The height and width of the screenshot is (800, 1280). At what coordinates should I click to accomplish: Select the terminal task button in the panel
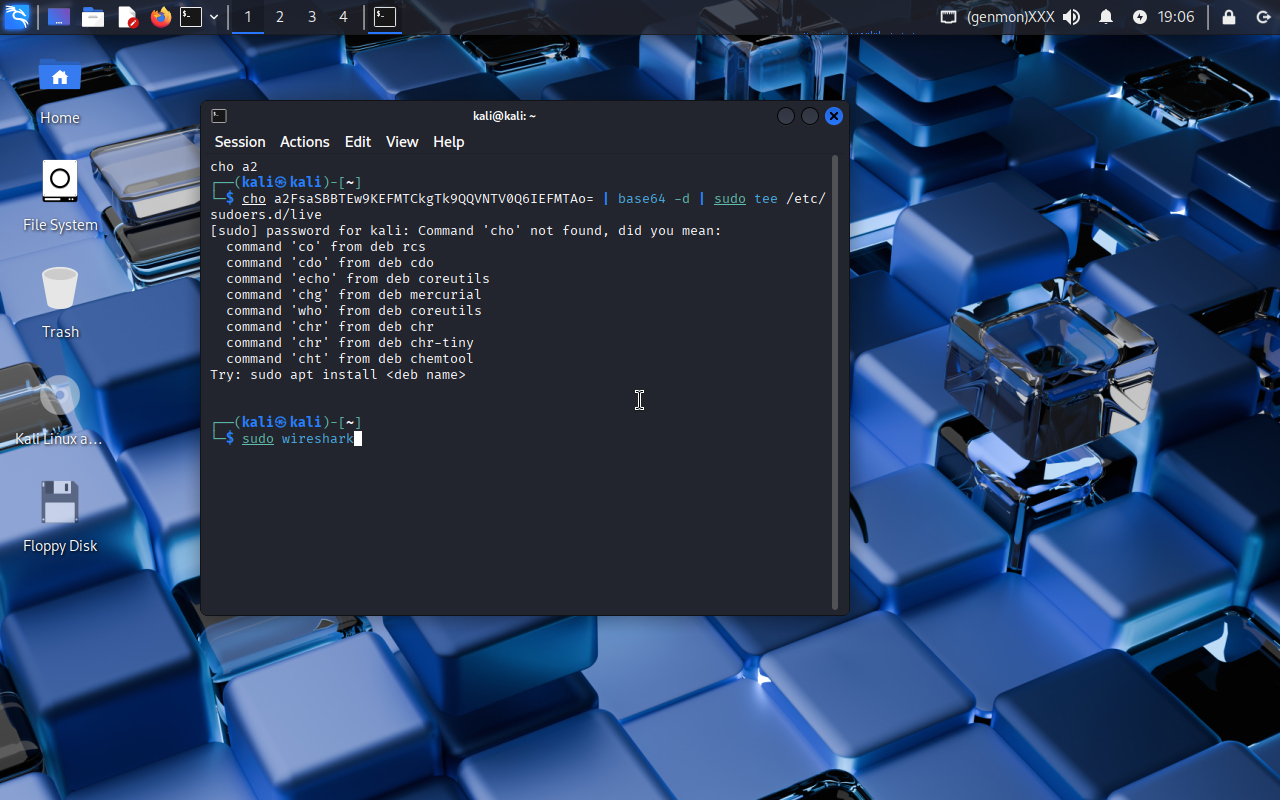[x=385, y=17]
